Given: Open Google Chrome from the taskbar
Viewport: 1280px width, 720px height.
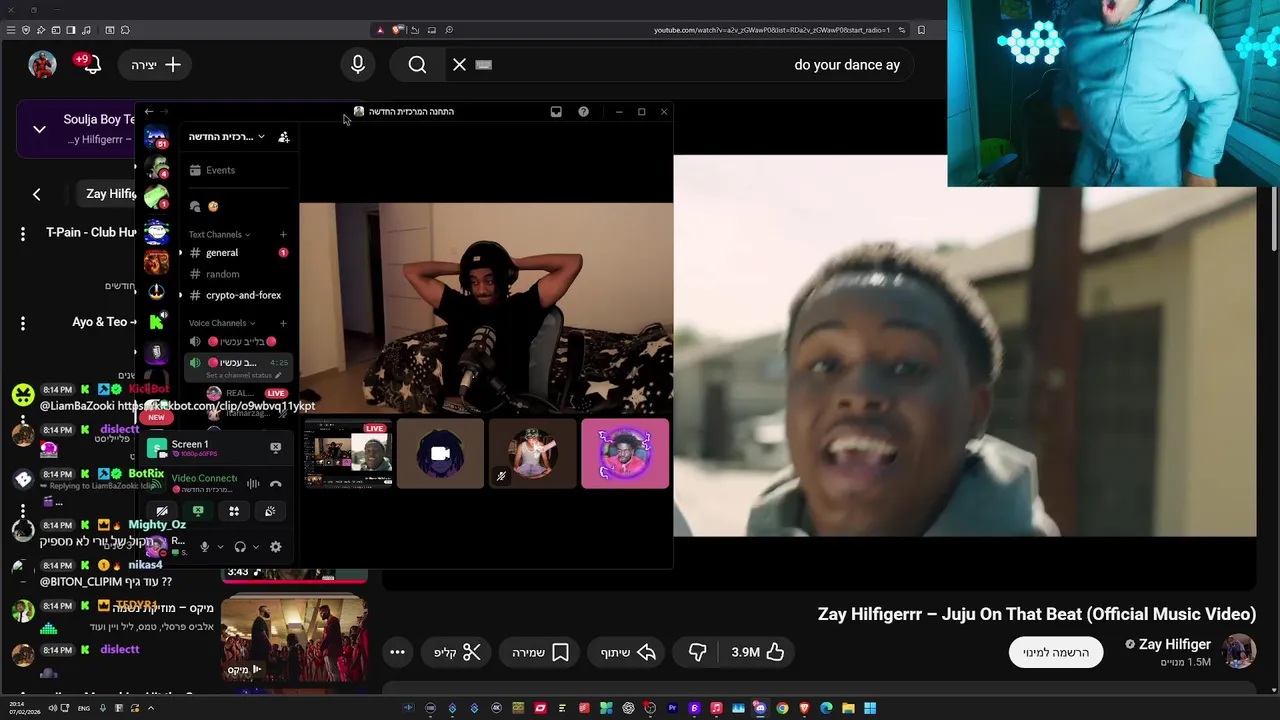Looking at the screenshot, I should (782, 708).
